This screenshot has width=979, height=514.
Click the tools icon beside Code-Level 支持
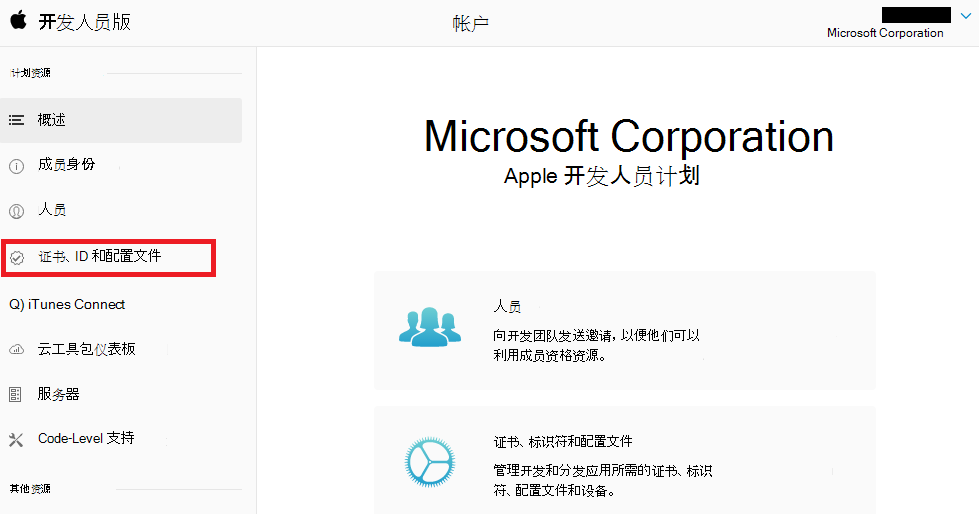tap(16, 440)
